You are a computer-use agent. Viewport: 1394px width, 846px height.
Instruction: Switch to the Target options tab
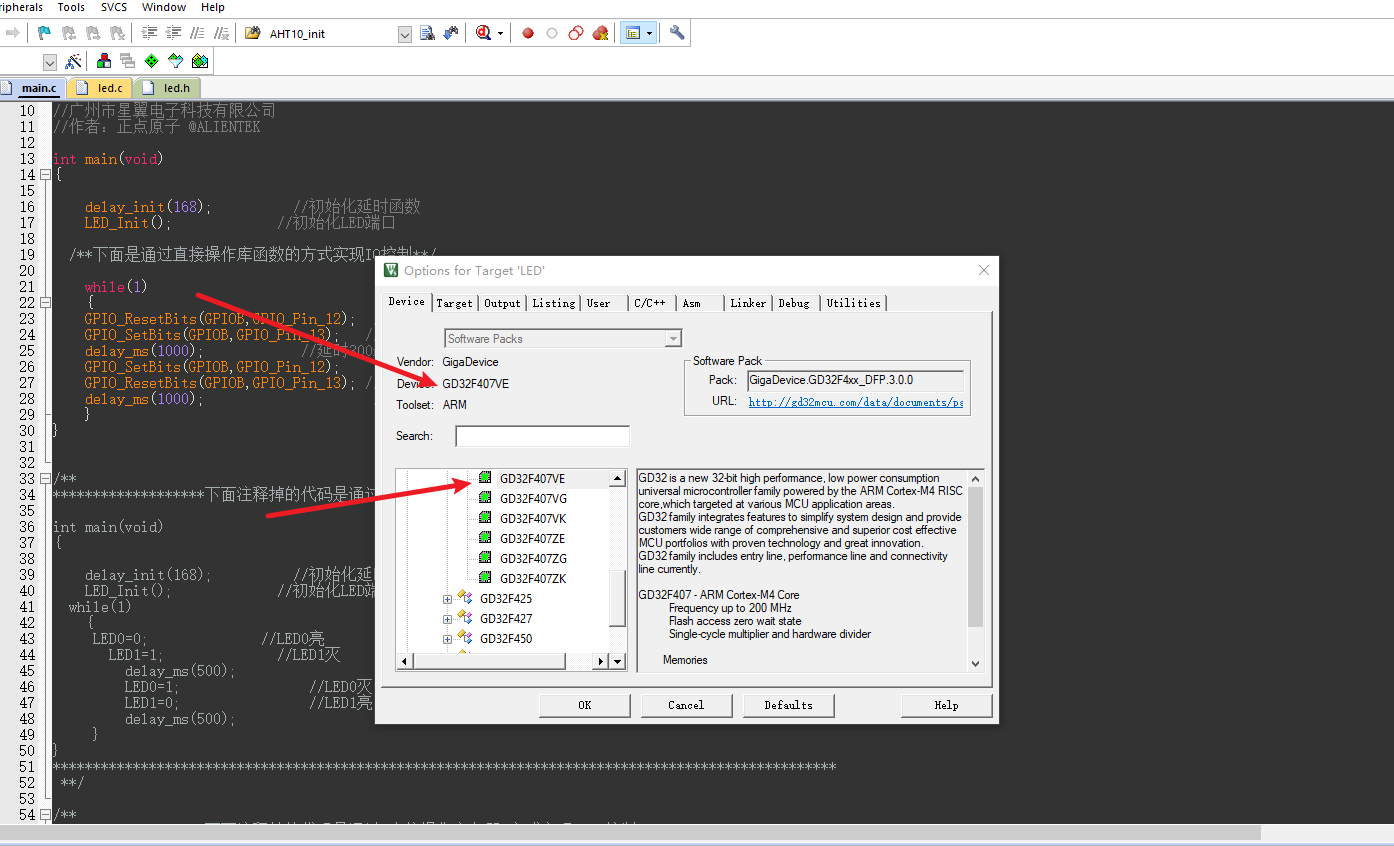point(454,303)
